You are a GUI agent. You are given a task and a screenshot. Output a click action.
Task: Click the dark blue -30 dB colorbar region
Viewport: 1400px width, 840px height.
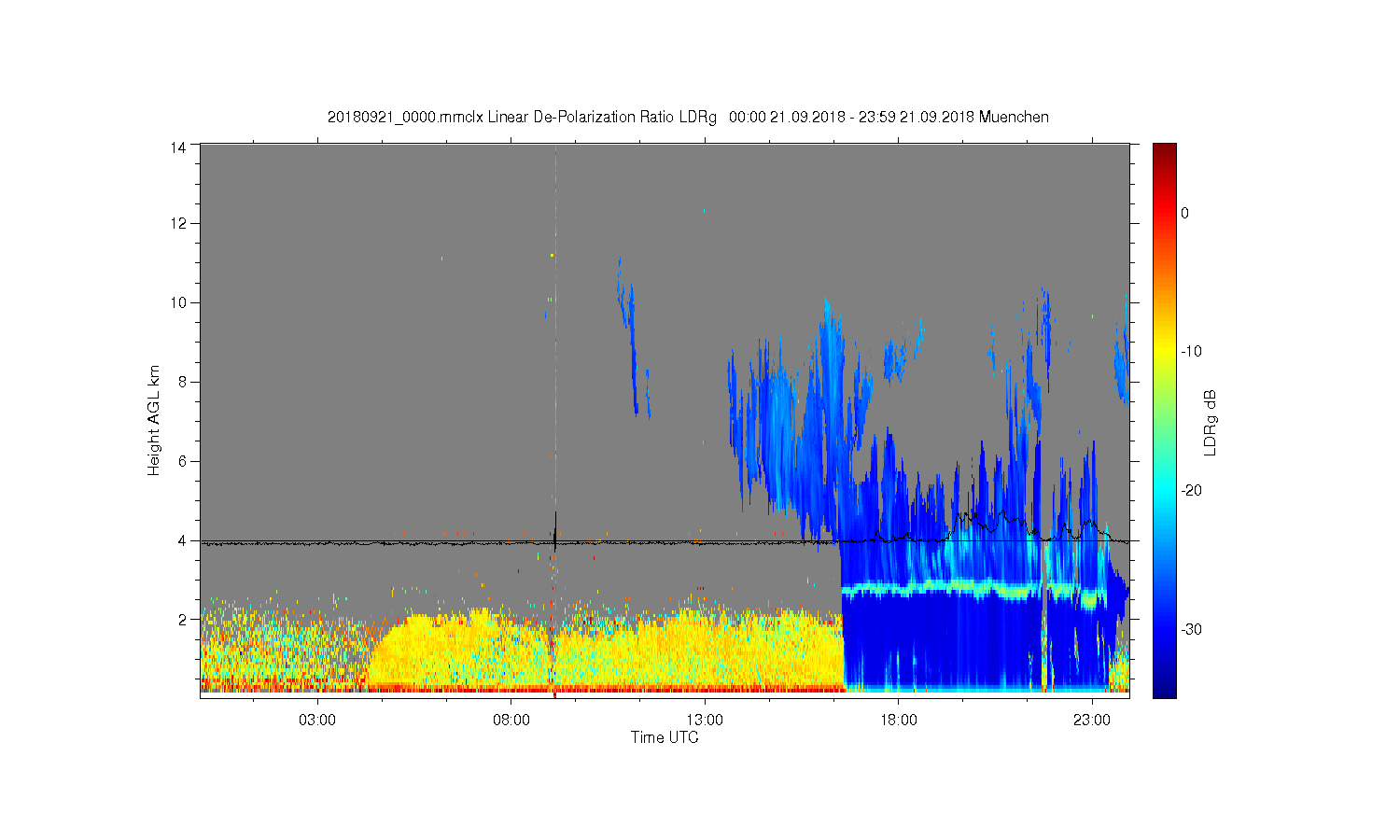coord(1164,629)
